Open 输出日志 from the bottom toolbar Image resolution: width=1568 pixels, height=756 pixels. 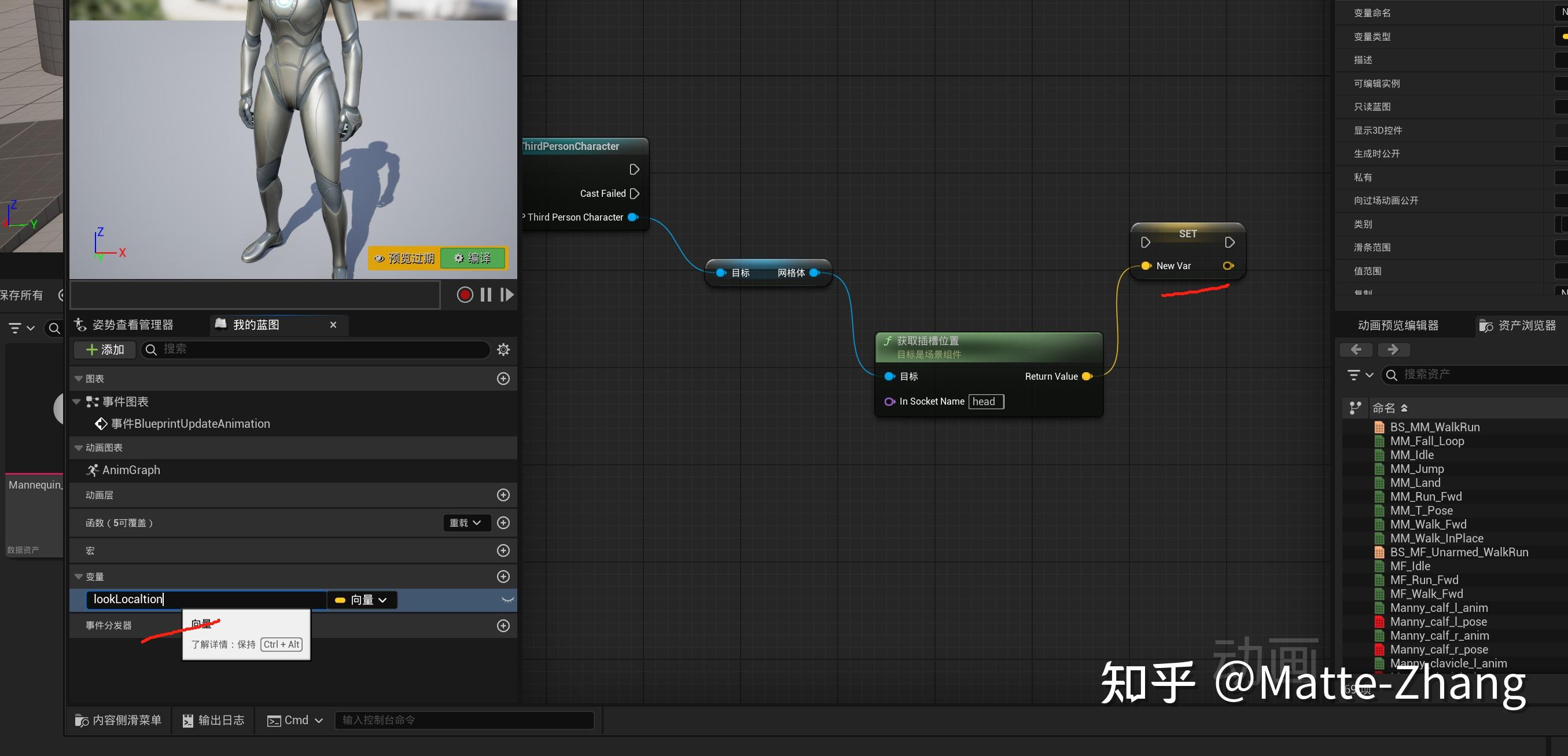pyautogui.click(x=212, y=720)
